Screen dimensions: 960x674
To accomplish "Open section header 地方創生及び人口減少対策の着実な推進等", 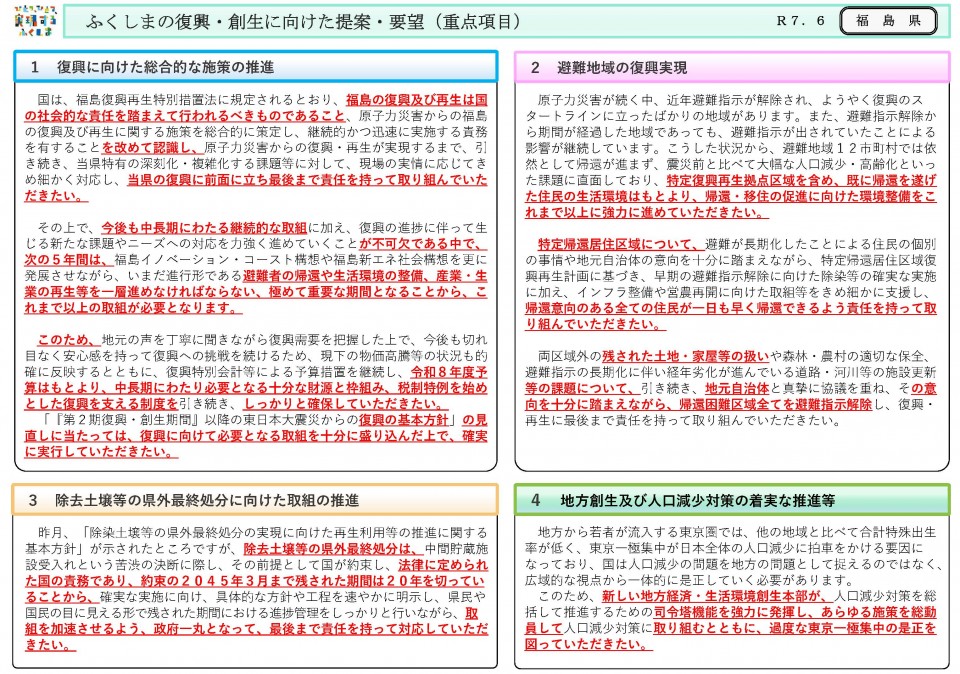I will 683,499.
